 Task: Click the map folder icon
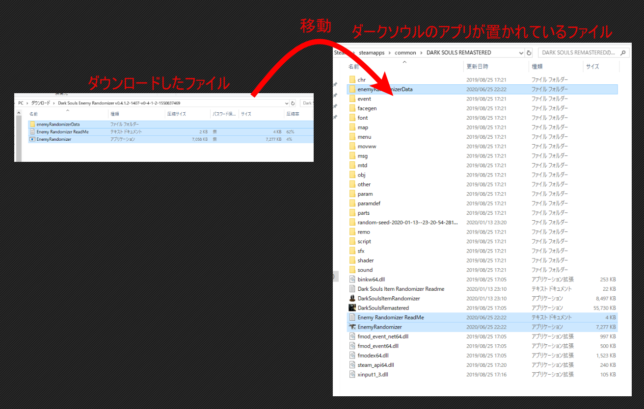pyautogui.click(x=352, y=127)
